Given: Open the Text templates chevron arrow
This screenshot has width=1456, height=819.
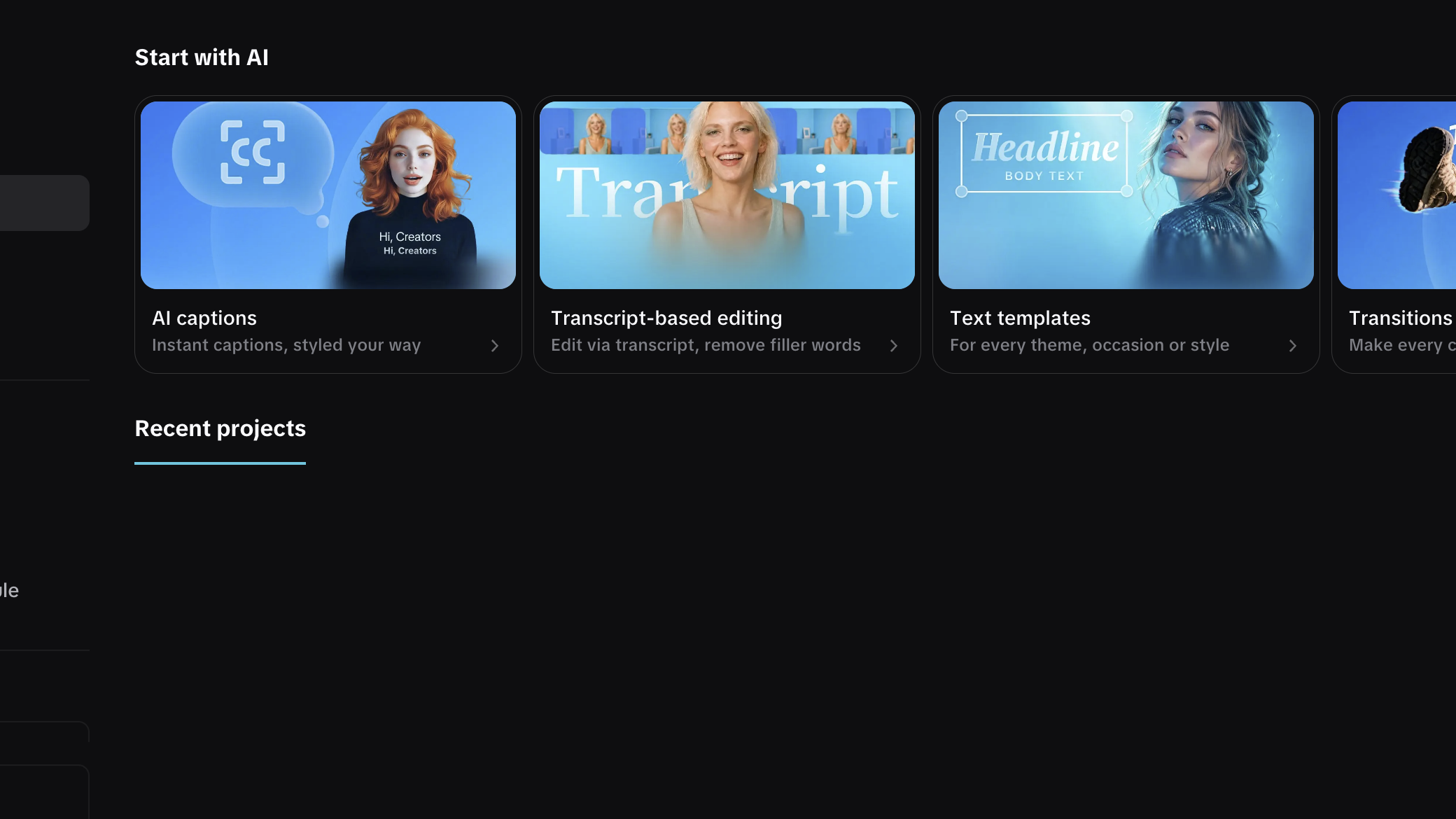Looking at the screenshot, I should (1293, 346).
